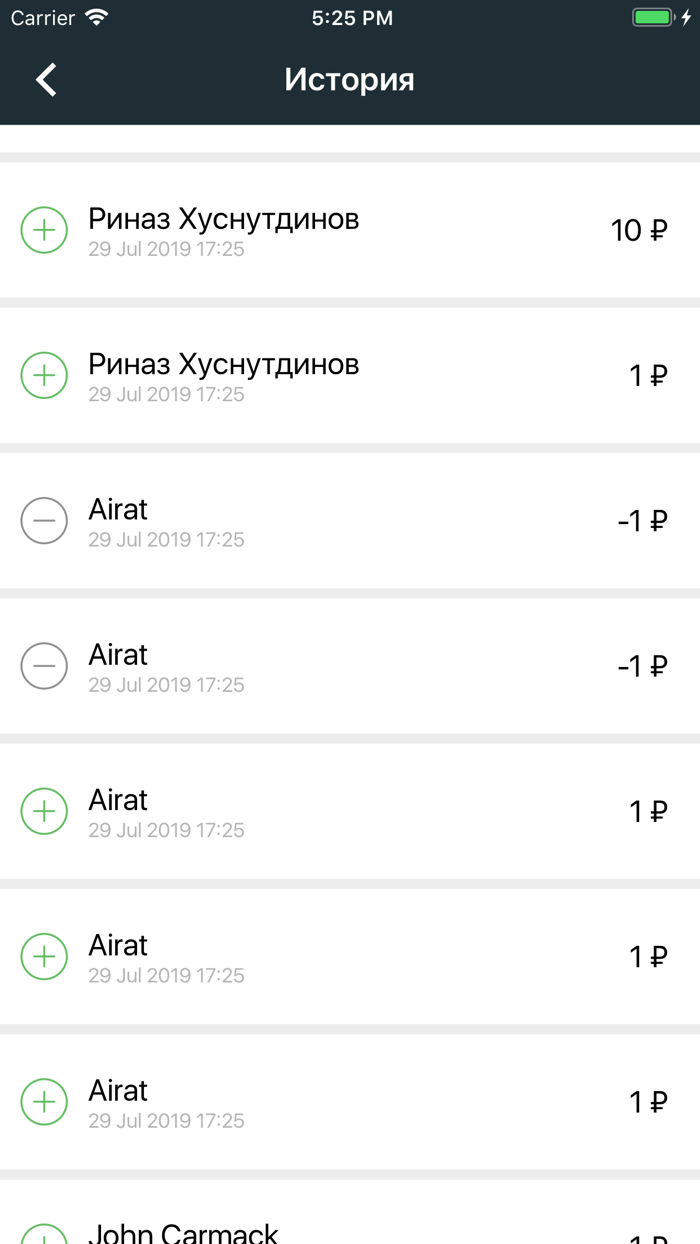Tap the back chevron in the navigation bar
Screen dimensions: 700x1244
click(x=44, y=78)
